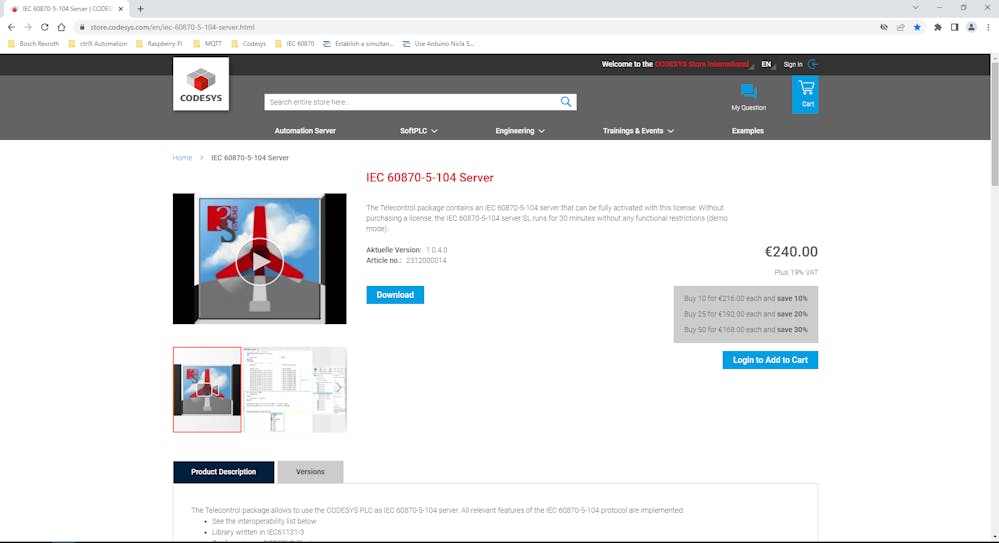
Task: Open CODESYS Store International selector
Action: [703, 64]
